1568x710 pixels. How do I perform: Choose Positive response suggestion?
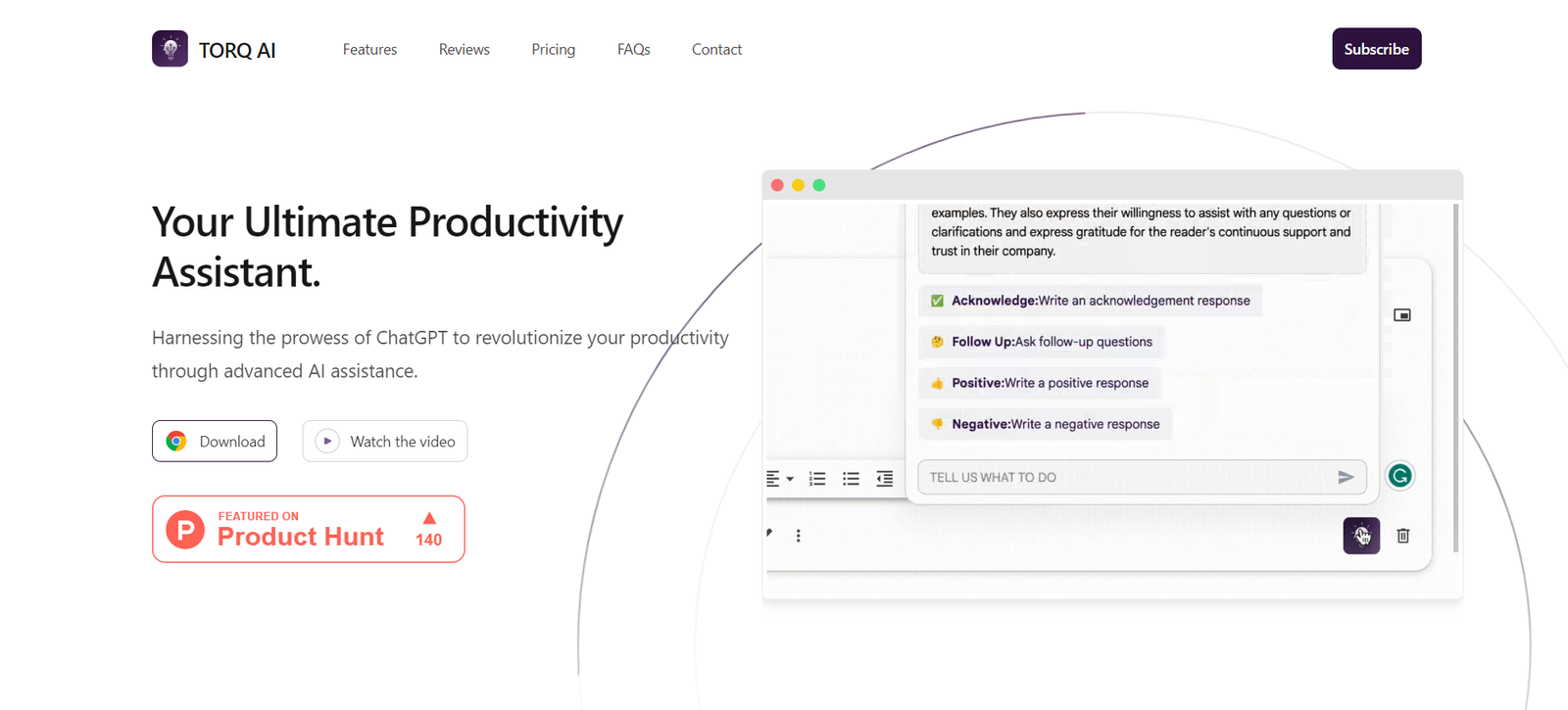pos(1040,383)
